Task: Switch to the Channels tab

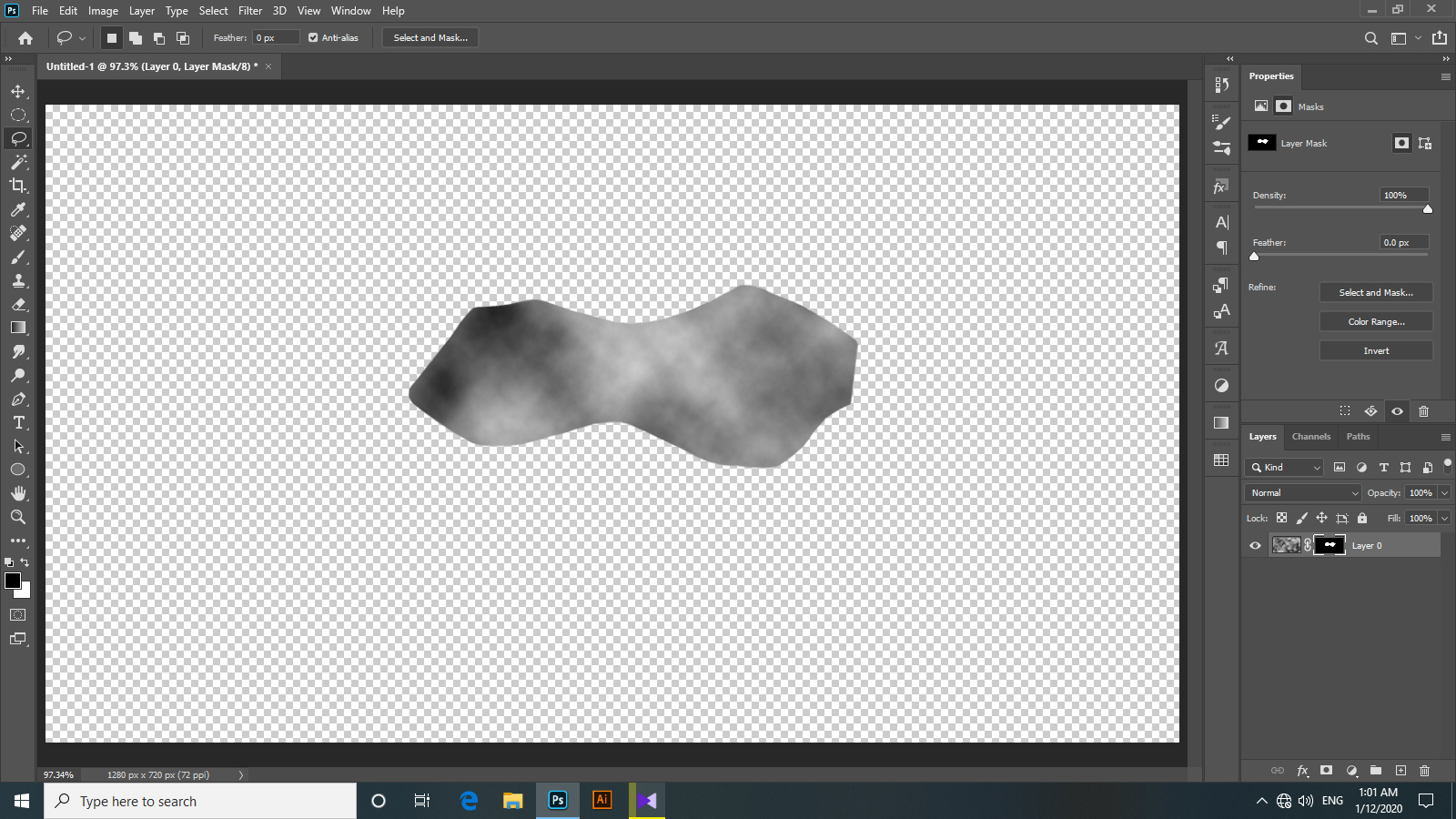Action: click(1310, 437)
